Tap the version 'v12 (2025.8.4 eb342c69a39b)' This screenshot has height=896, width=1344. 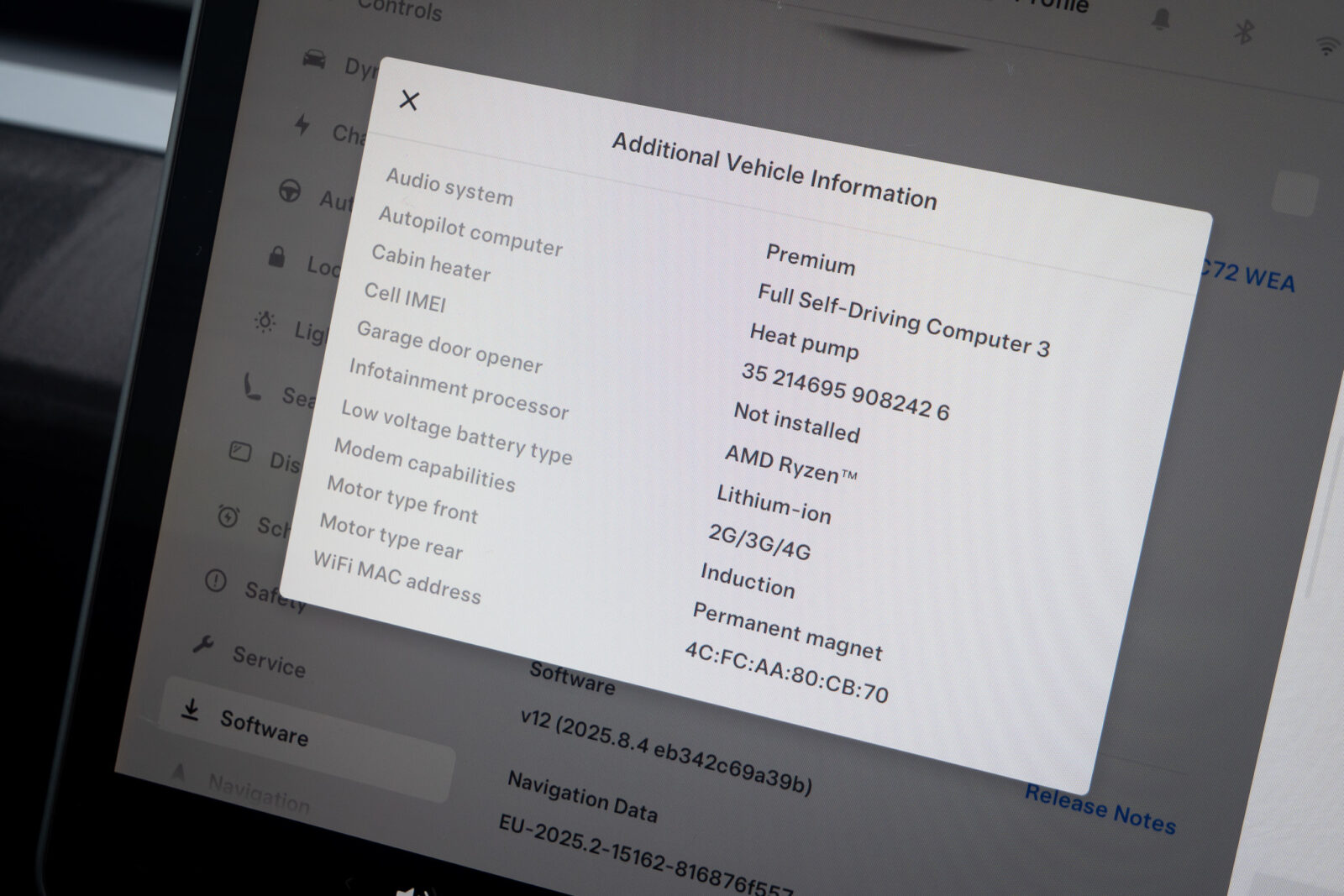coord(665,752)
